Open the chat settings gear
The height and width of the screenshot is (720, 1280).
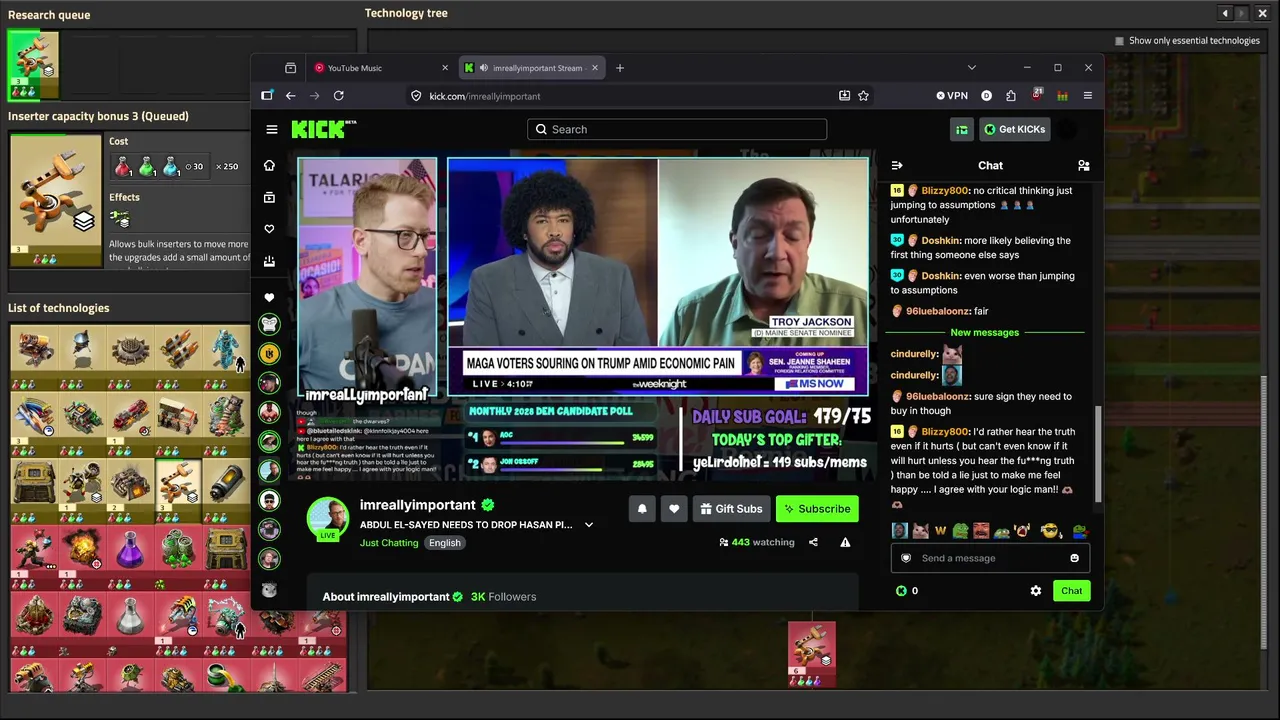1036,591
